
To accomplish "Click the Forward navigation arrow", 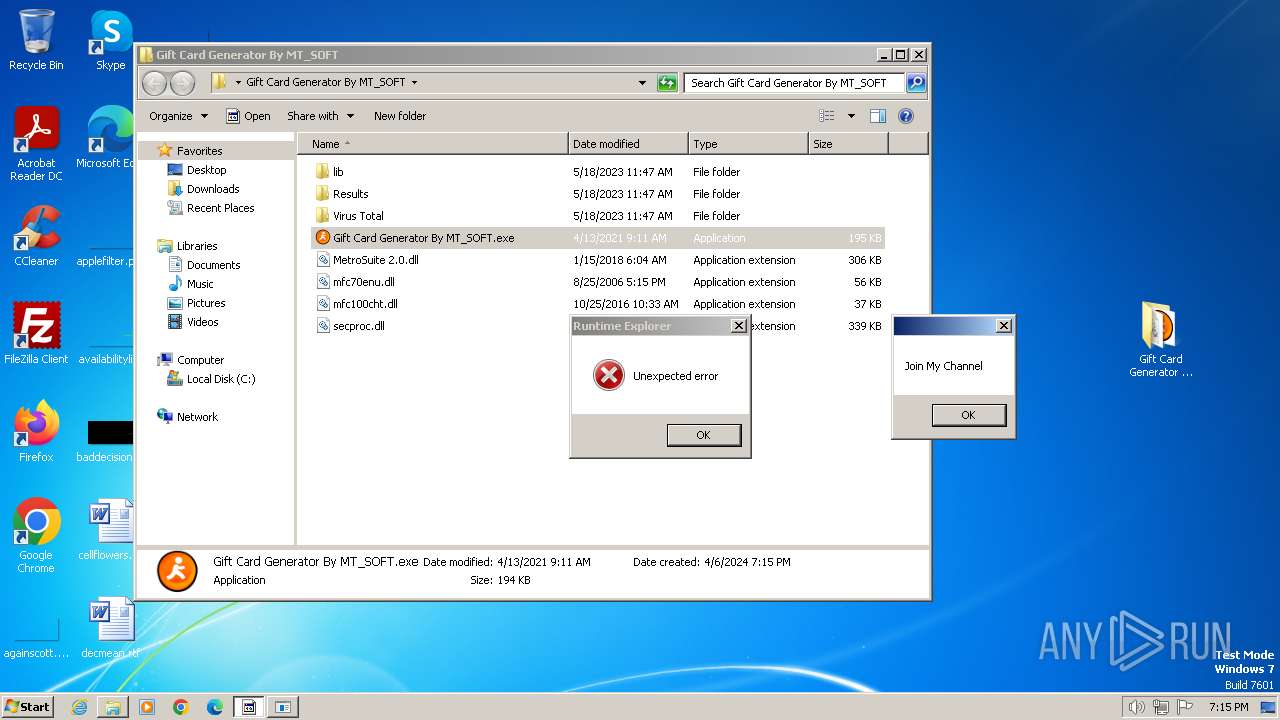I will click(x=182, y=83).
